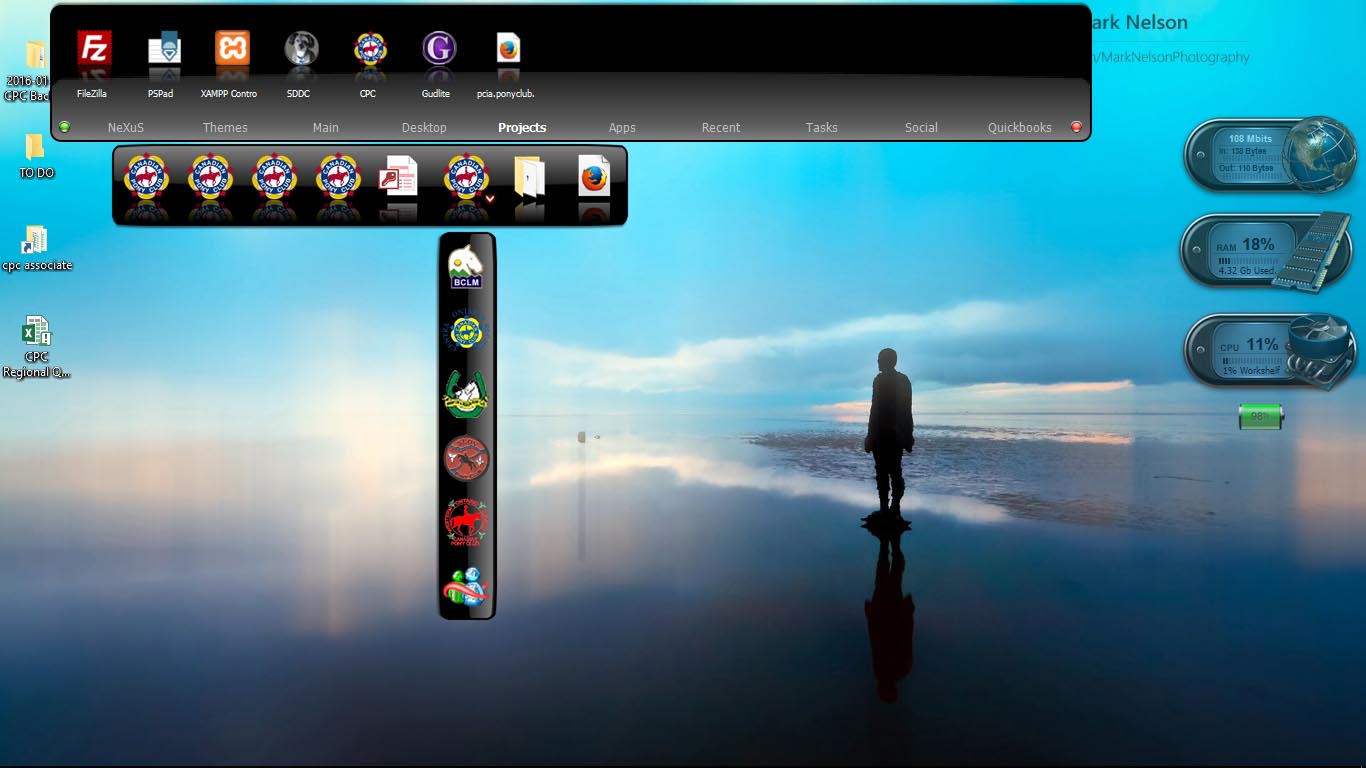Open the folder icon in the sub-dock
The image size is (1366, 768).
point(530,178)
